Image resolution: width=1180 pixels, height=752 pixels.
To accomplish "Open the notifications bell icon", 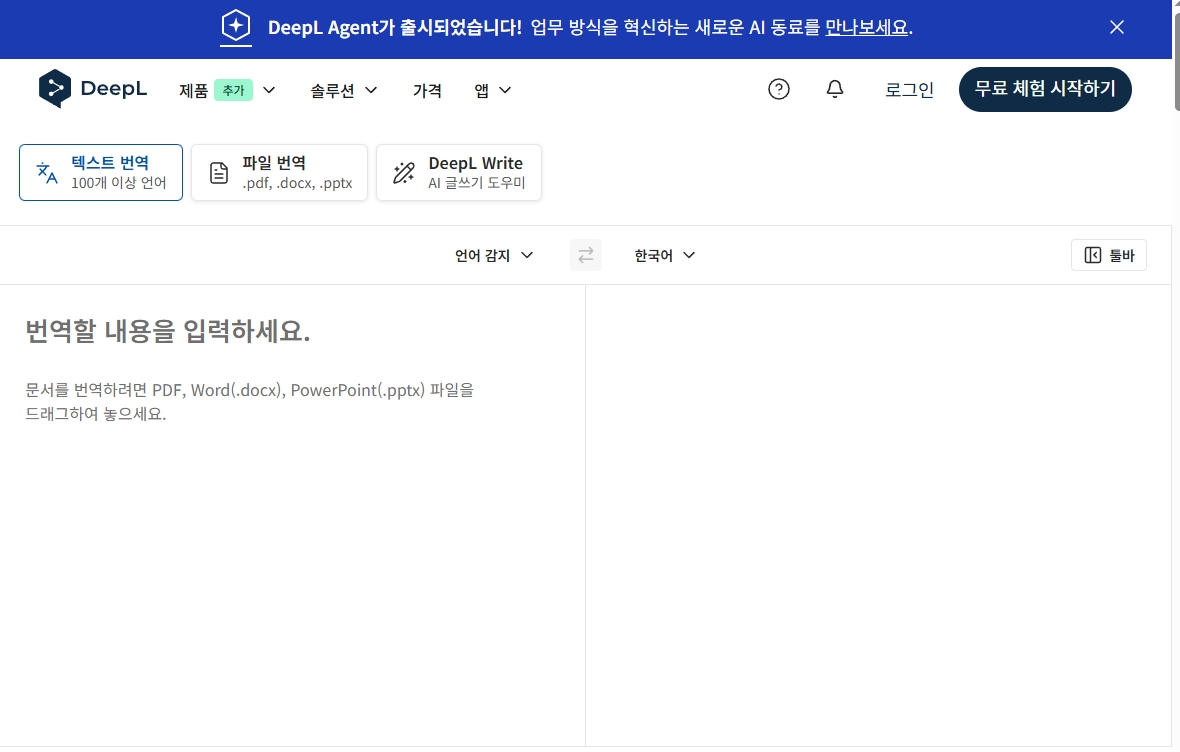I will coord(835,90).
